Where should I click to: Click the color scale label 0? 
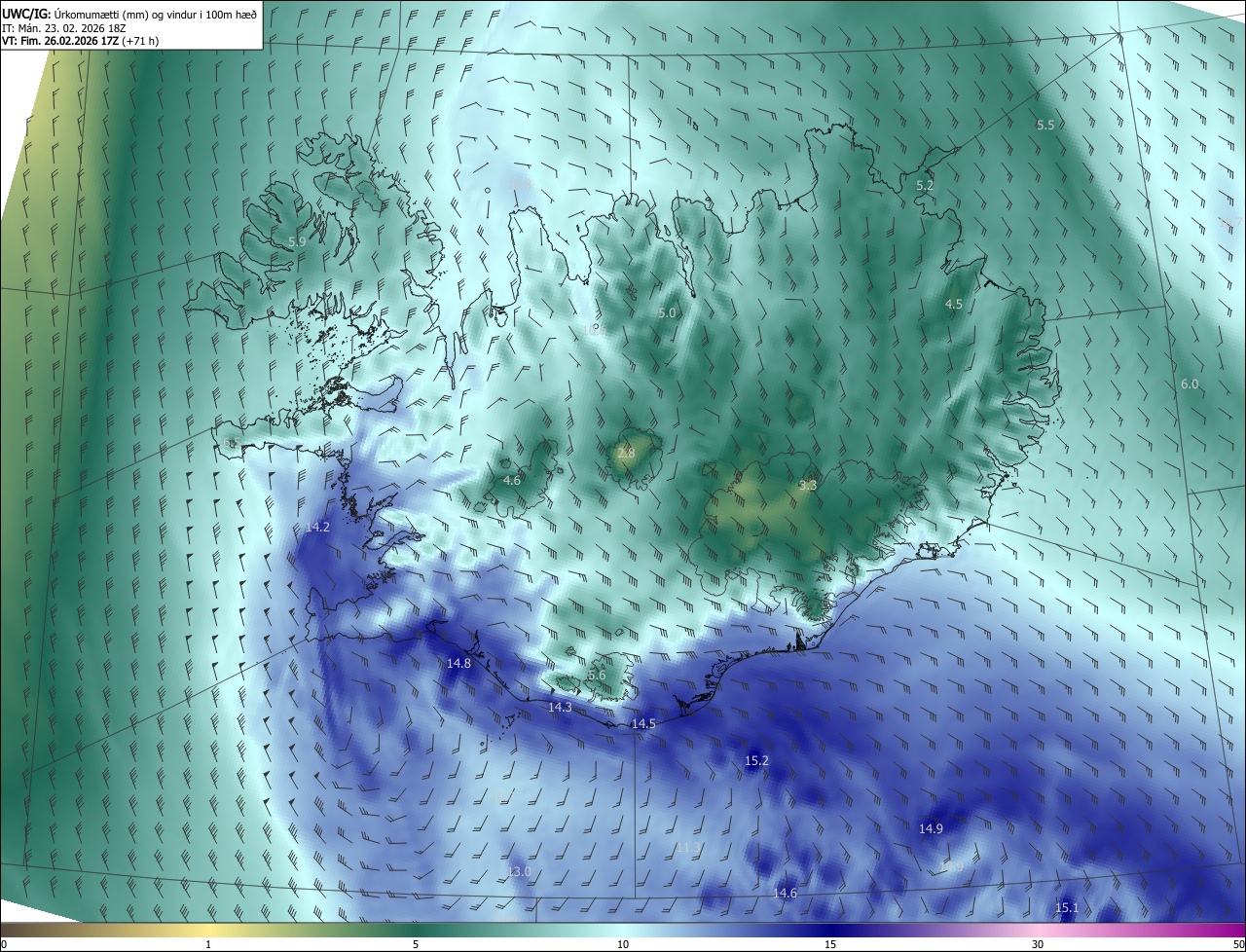pyautogui.click(x=4, y=944)
